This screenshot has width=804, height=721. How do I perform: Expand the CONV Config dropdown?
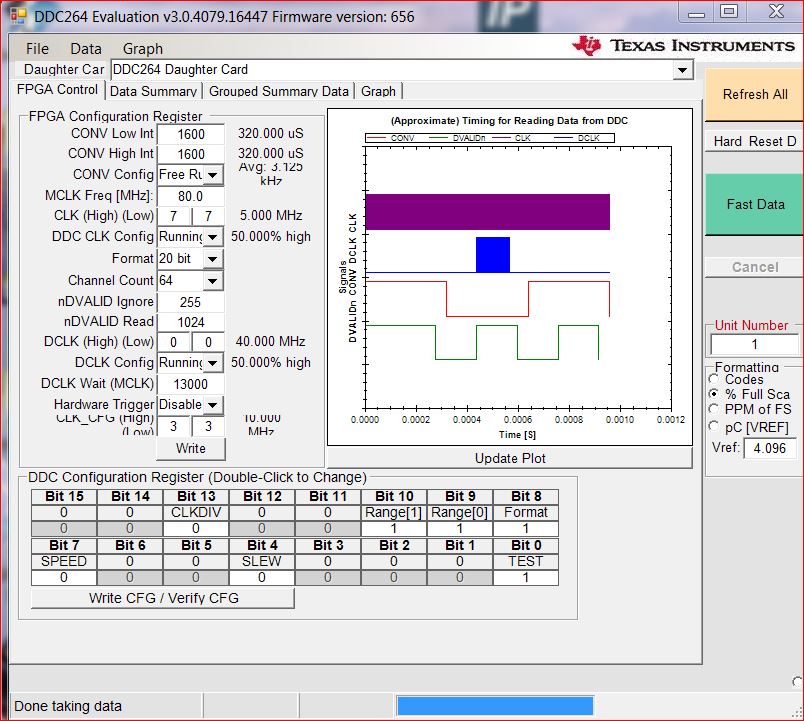point(212,175)
